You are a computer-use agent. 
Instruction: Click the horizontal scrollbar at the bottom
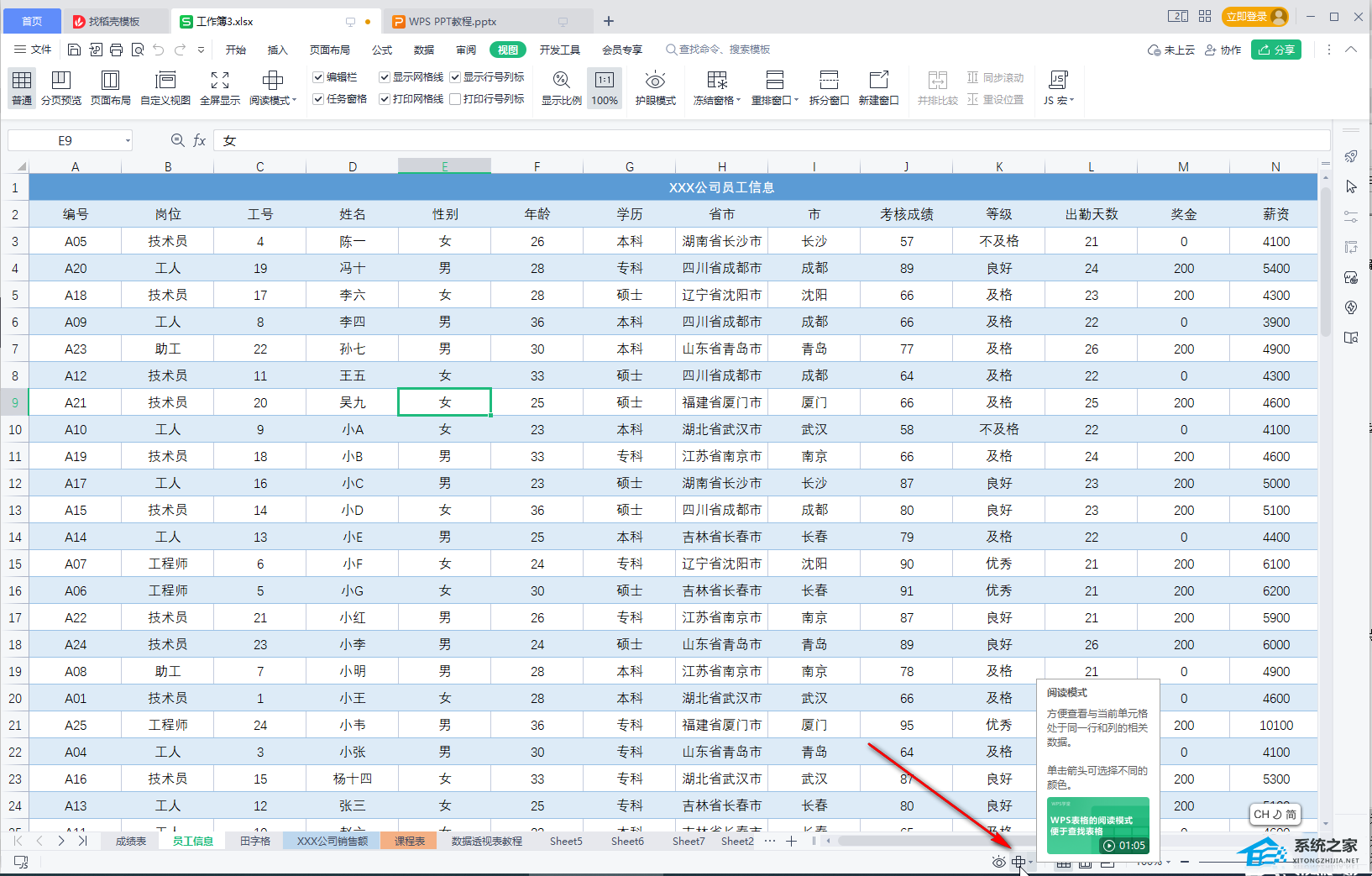coord(924,841)
